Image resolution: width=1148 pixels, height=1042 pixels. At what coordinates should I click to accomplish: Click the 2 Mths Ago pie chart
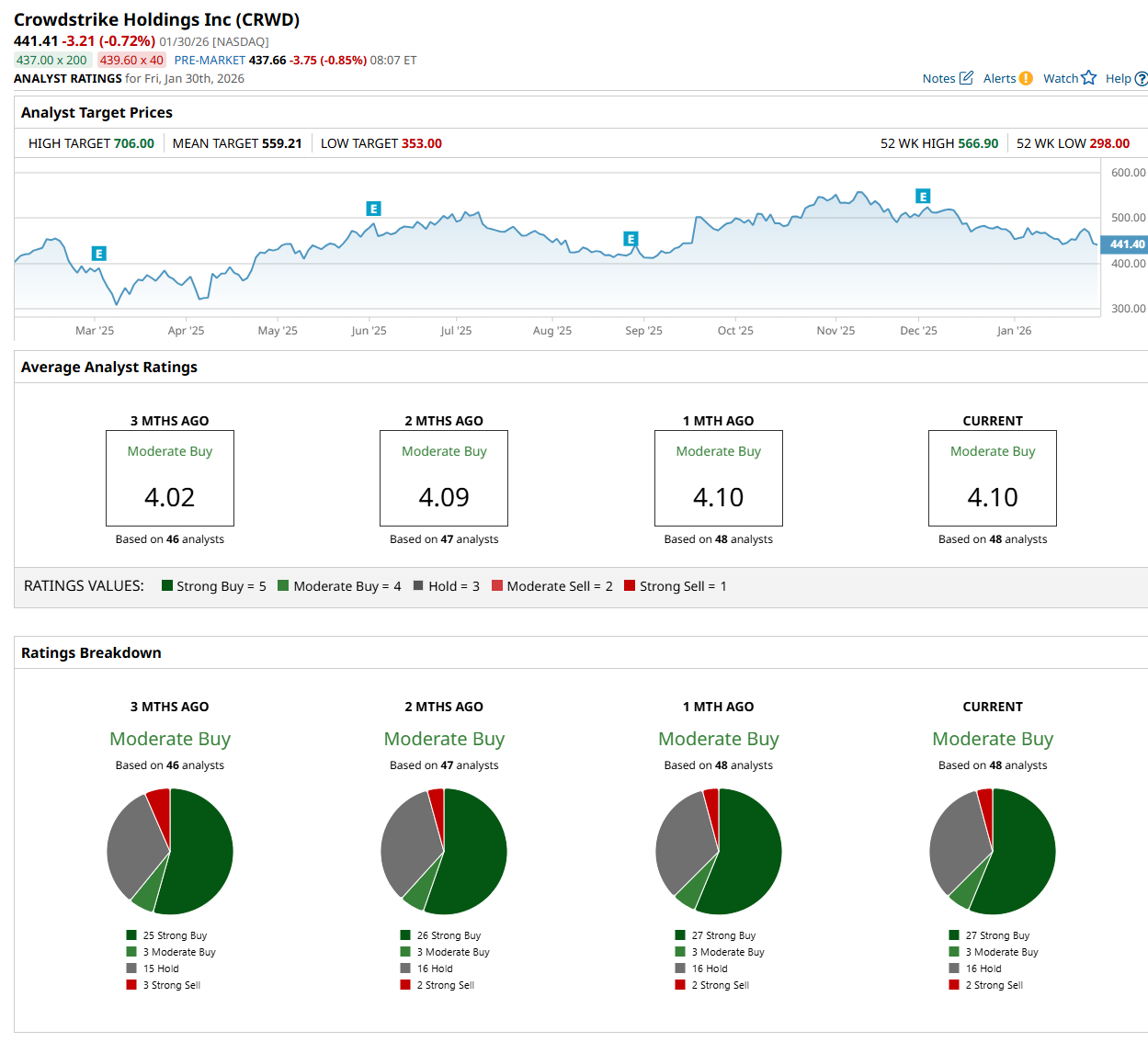pyautogui.click(x=444, y=851)
